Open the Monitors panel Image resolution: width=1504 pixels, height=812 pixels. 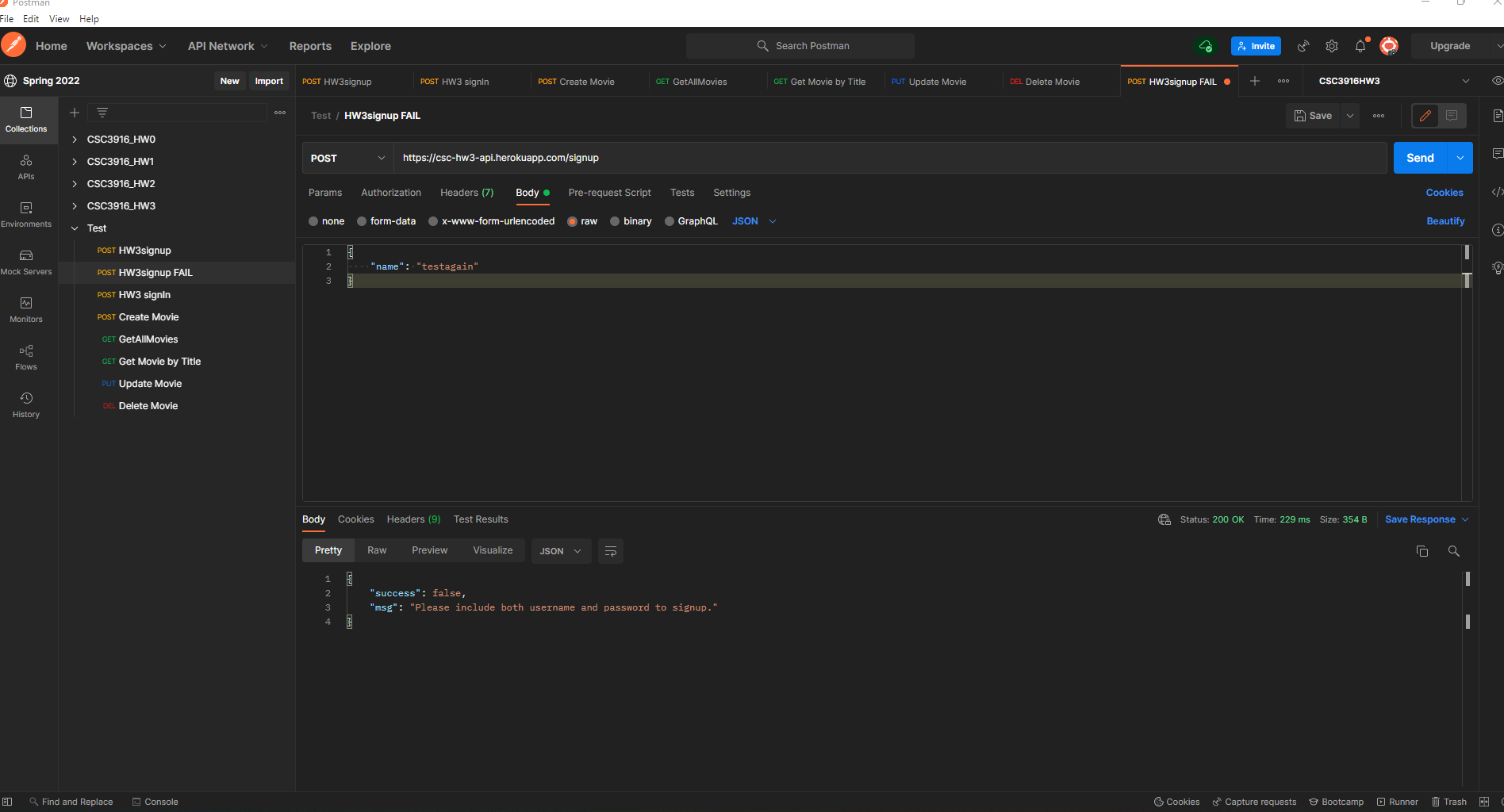coord(26,310)
